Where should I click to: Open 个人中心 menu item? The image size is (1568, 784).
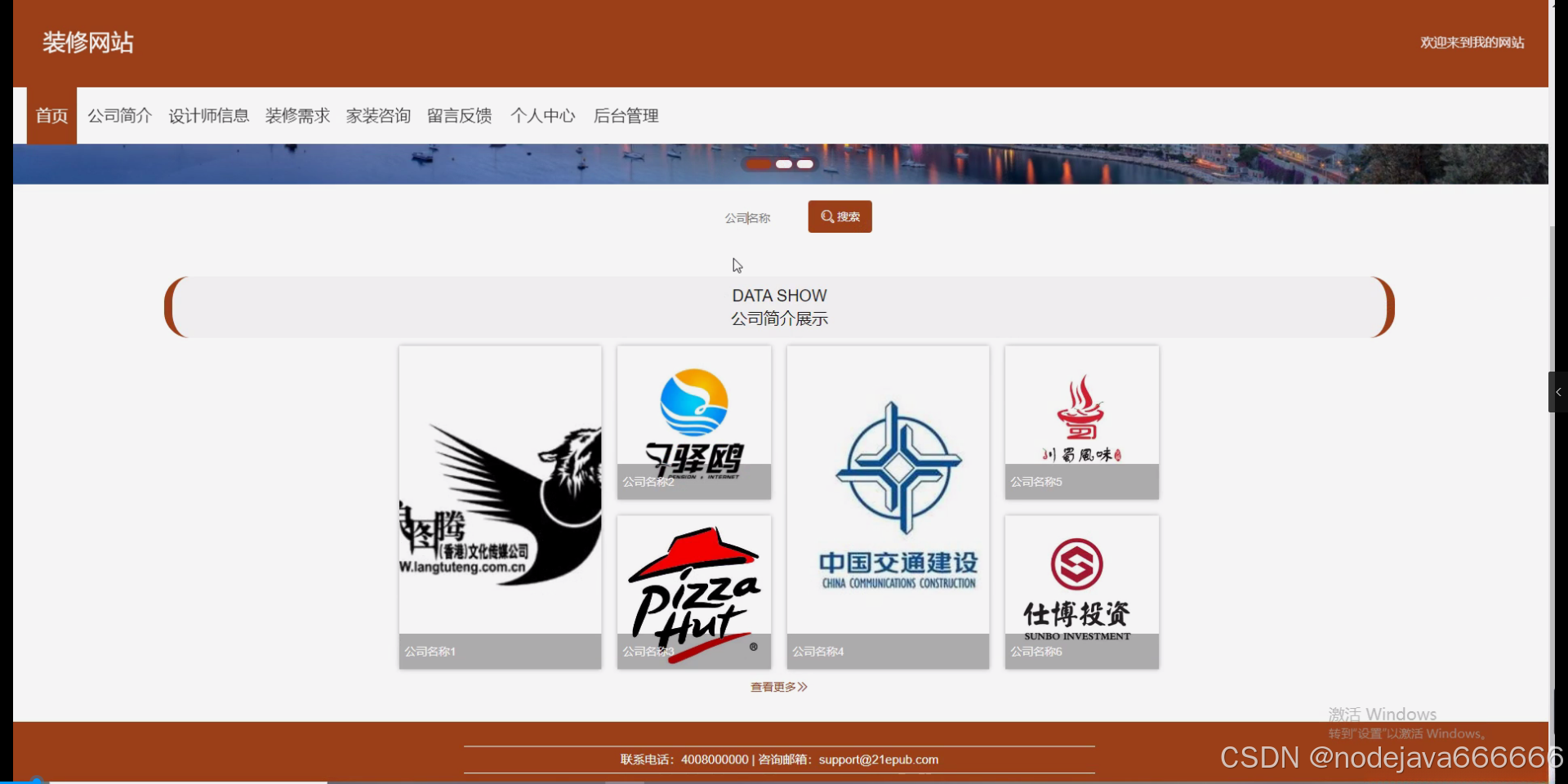point(543,115)
